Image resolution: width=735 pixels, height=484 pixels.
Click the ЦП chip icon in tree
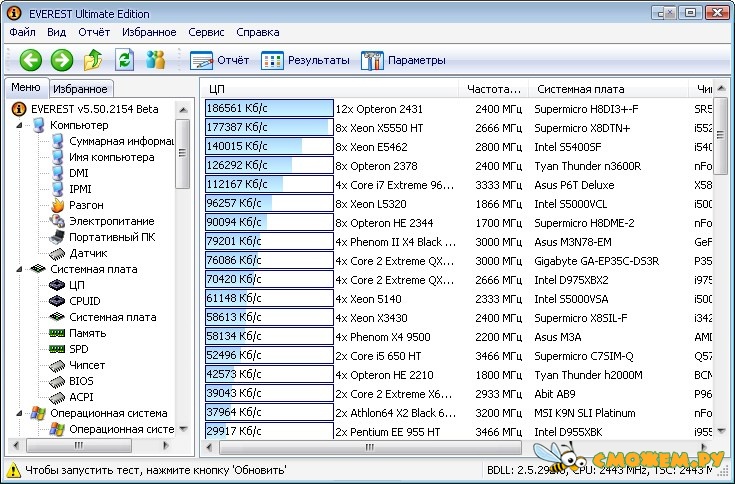57,285
